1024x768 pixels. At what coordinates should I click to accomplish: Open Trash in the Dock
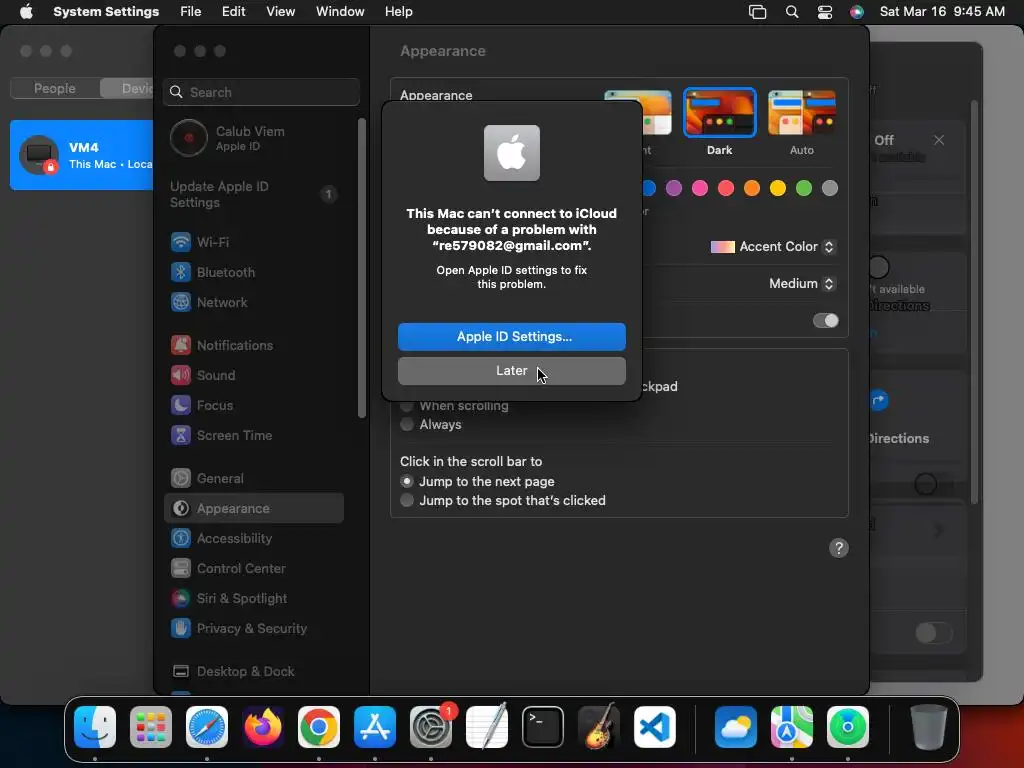pos(928,727)
